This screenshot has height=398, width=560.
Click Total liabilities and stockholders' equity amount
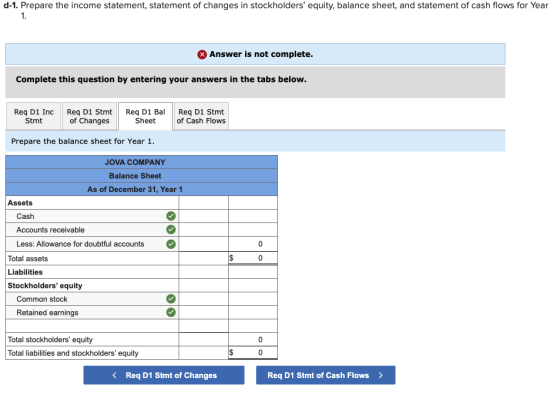(x=253, y=353)
